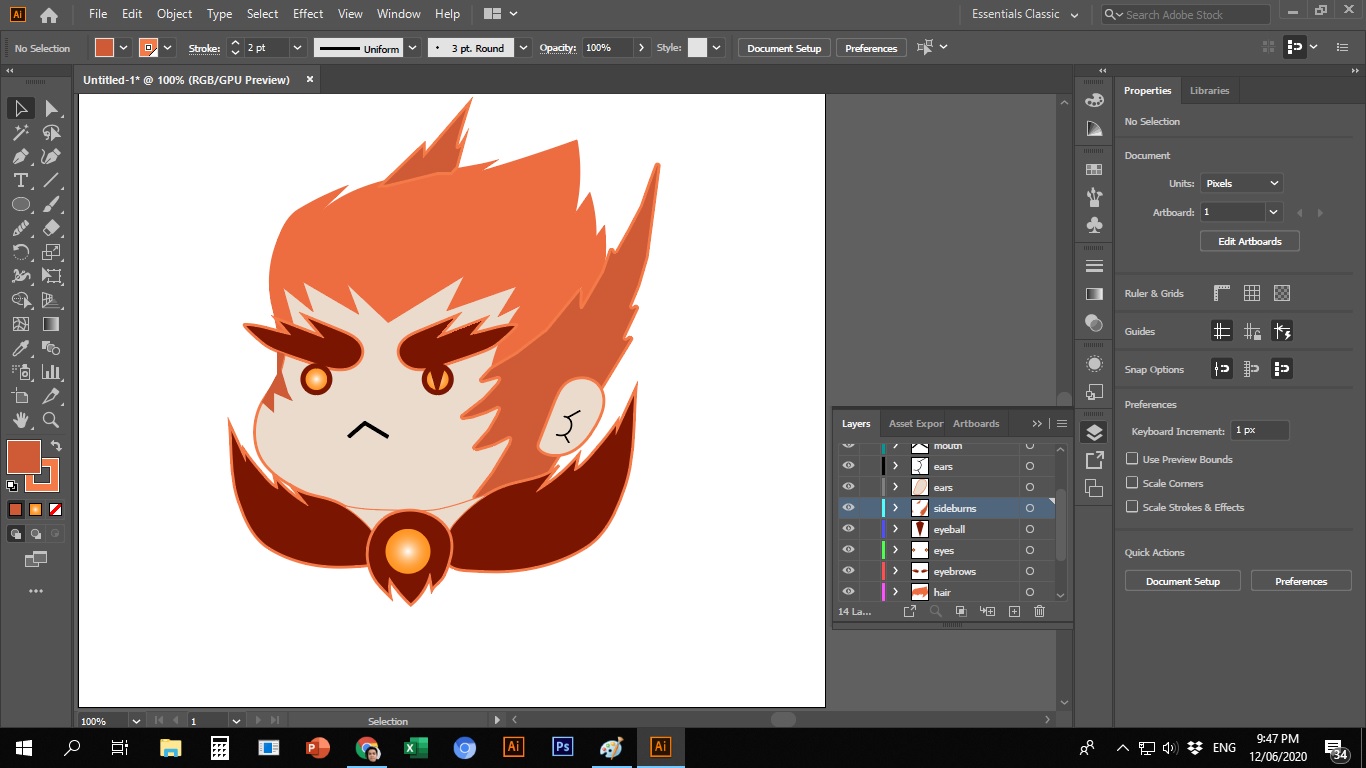
Task: Select the Selection (black arrow) tool
Action: point(20,108)
